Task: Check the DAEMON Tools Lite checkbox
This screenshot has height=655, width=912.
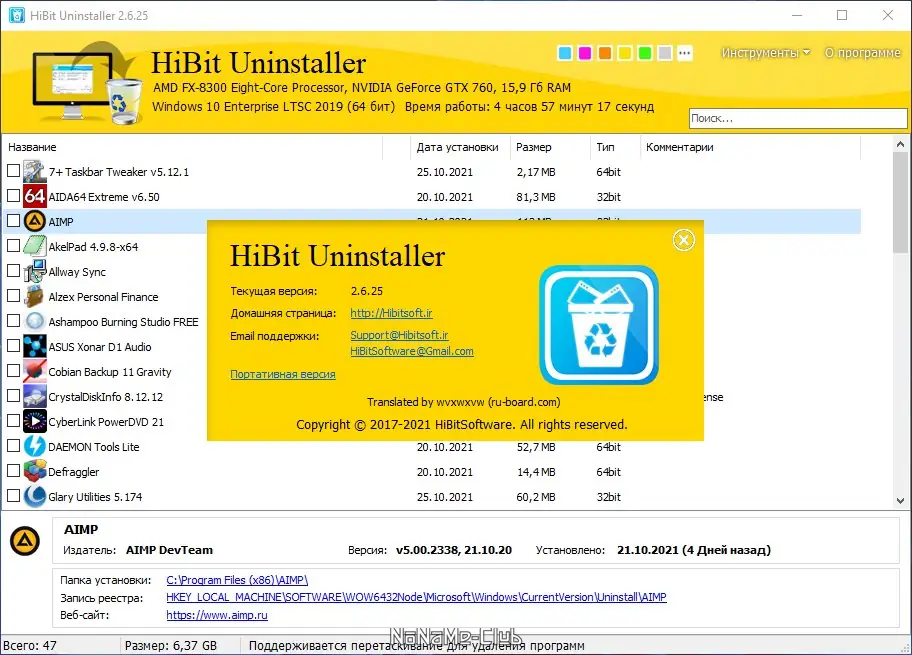Action: coord(13,446)
